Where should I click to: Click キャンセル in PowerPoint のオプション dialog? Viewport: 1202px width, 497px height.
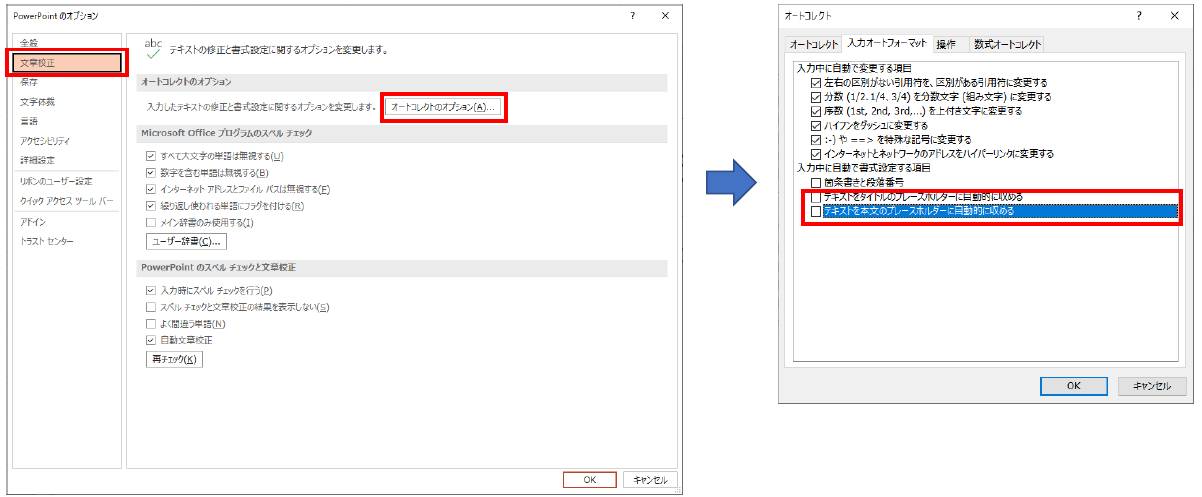click(x=651, y=479)
